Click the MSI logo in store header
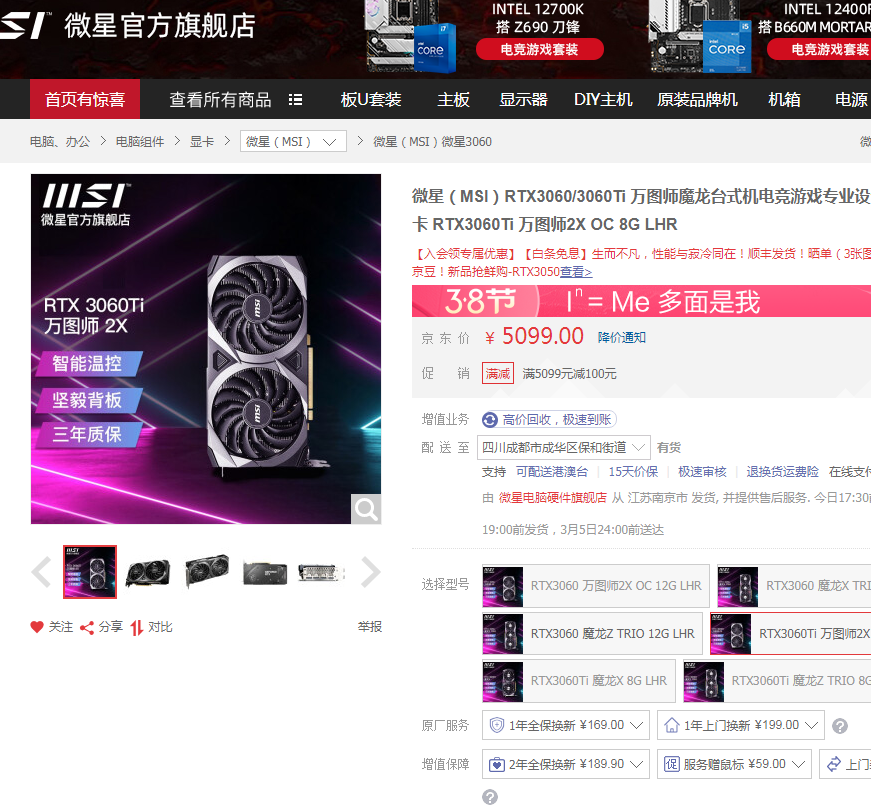The image size is (871, 808). 25,25
